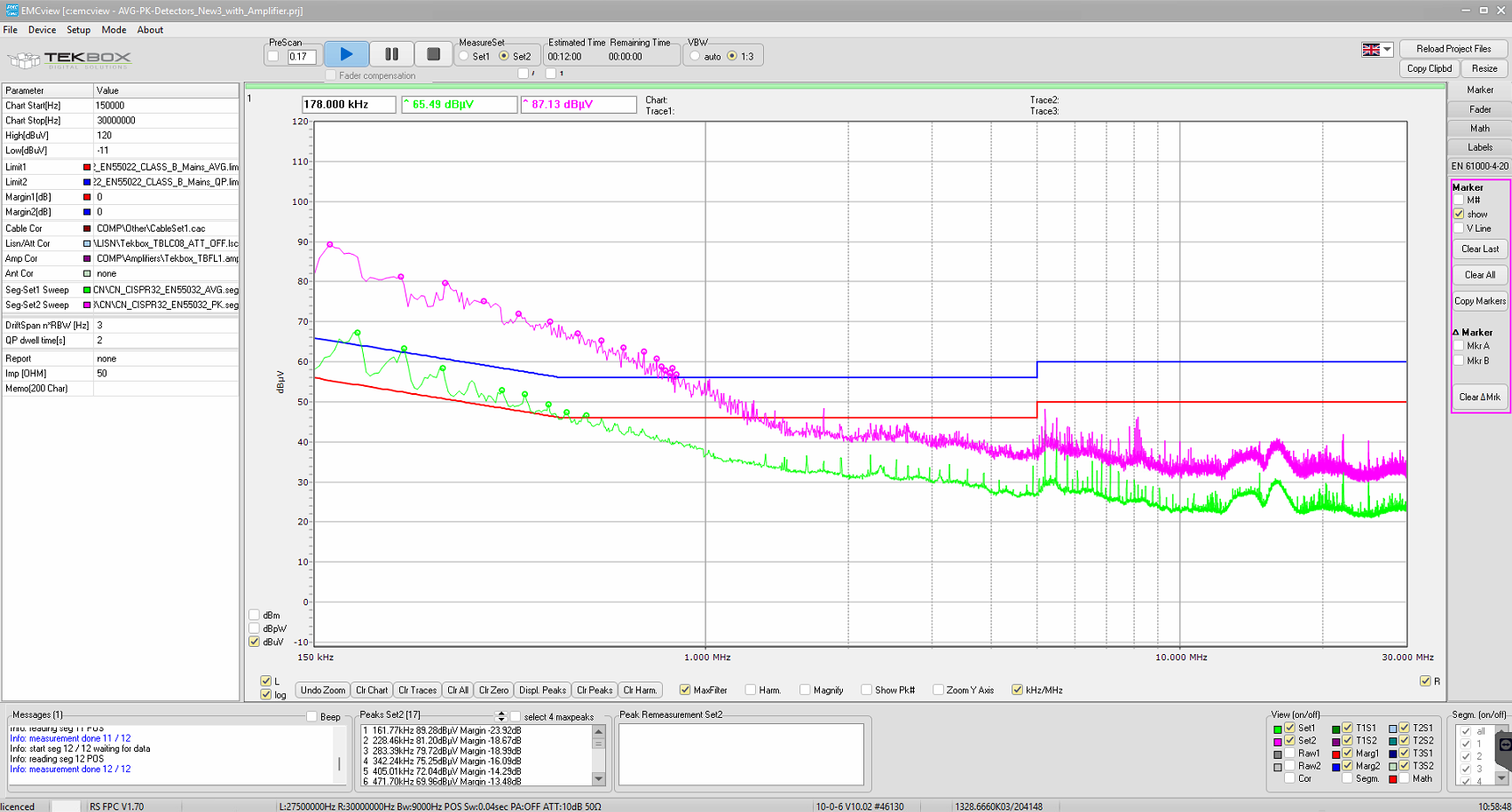Start the measurement with the Play button
The image size is (1512, 812).
pyautogui.click(x=346, y=54)
